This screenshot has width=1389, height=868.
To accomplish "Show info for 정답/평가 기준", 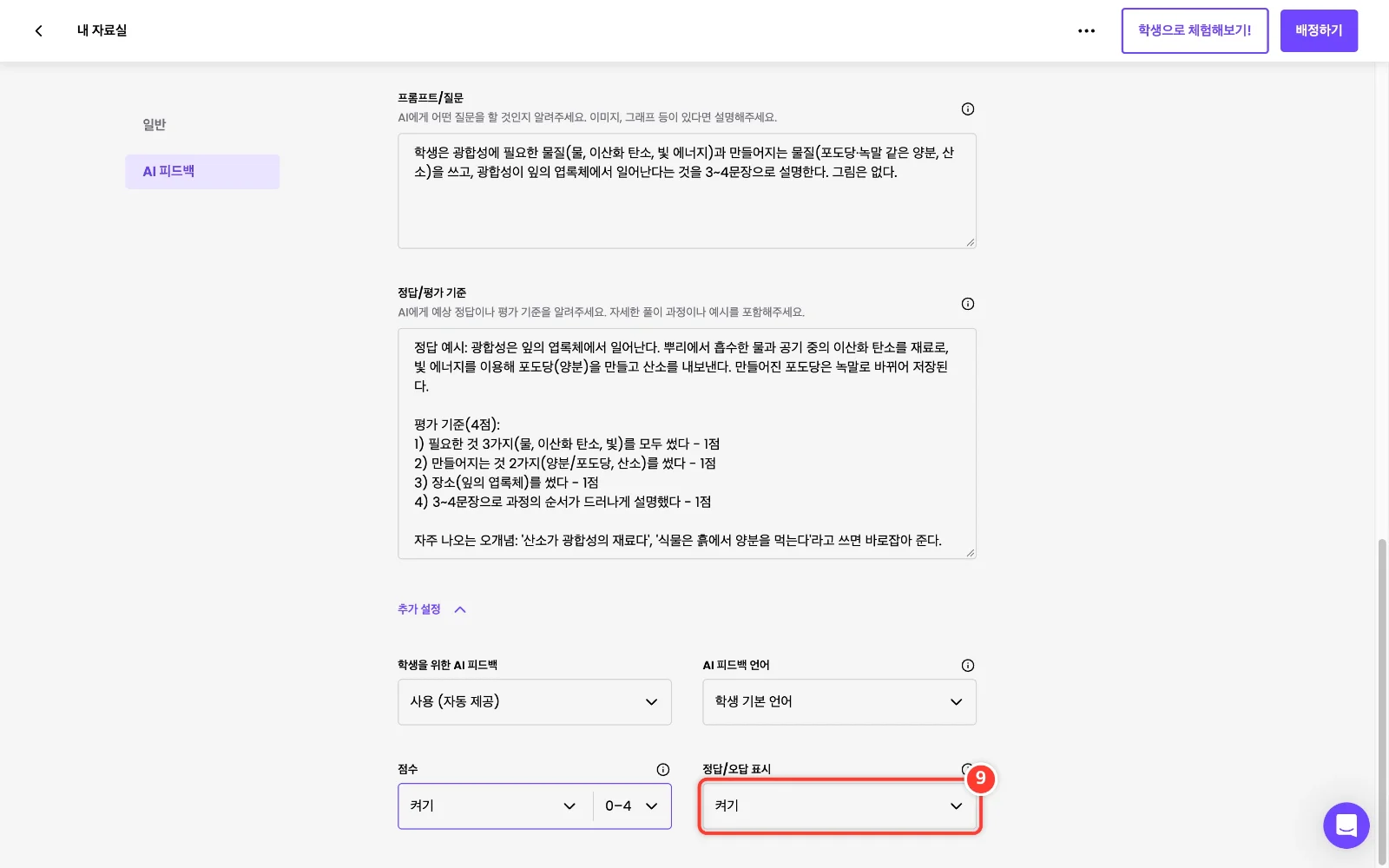I will [967, 304].
